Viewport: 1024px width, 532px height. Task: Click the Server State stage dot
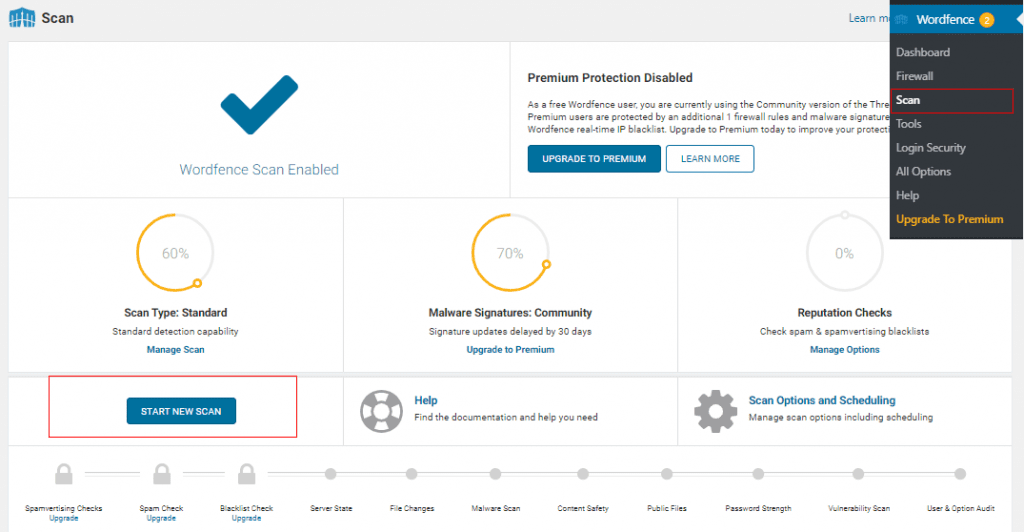[330, 474]
